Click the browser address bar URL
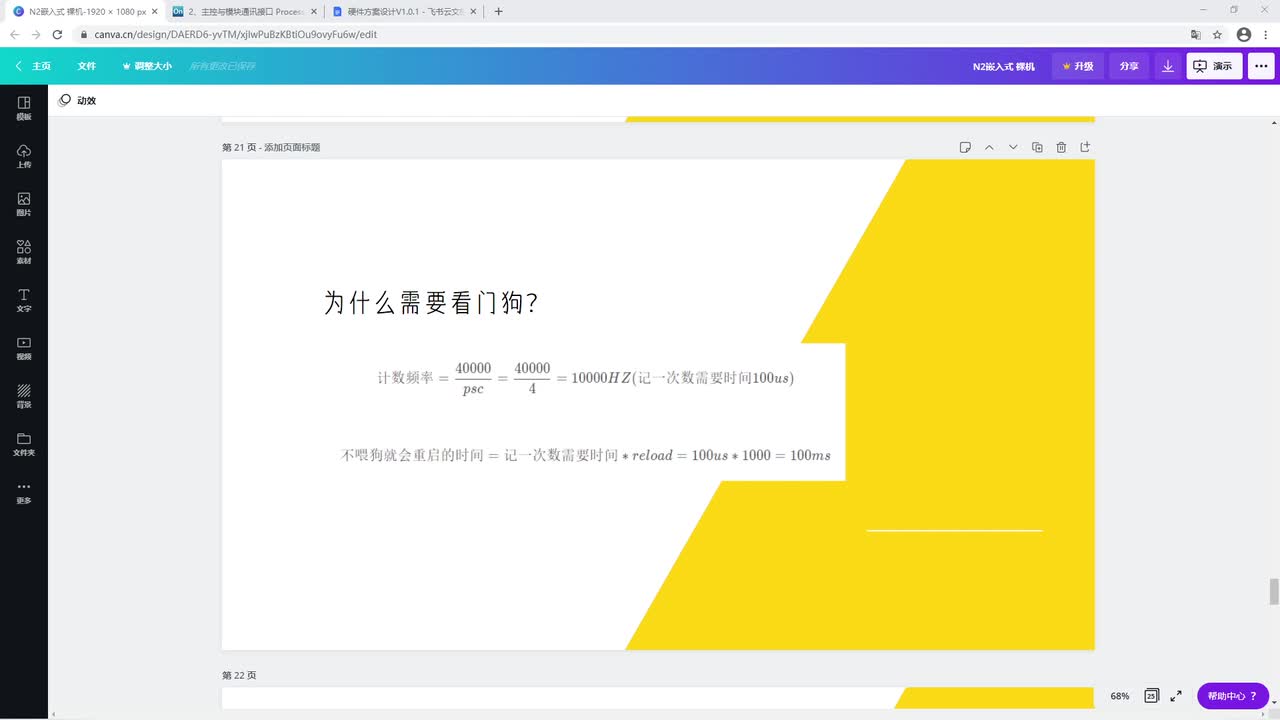1280x720 pixels. pyautogui.click(x=236, y=34)
